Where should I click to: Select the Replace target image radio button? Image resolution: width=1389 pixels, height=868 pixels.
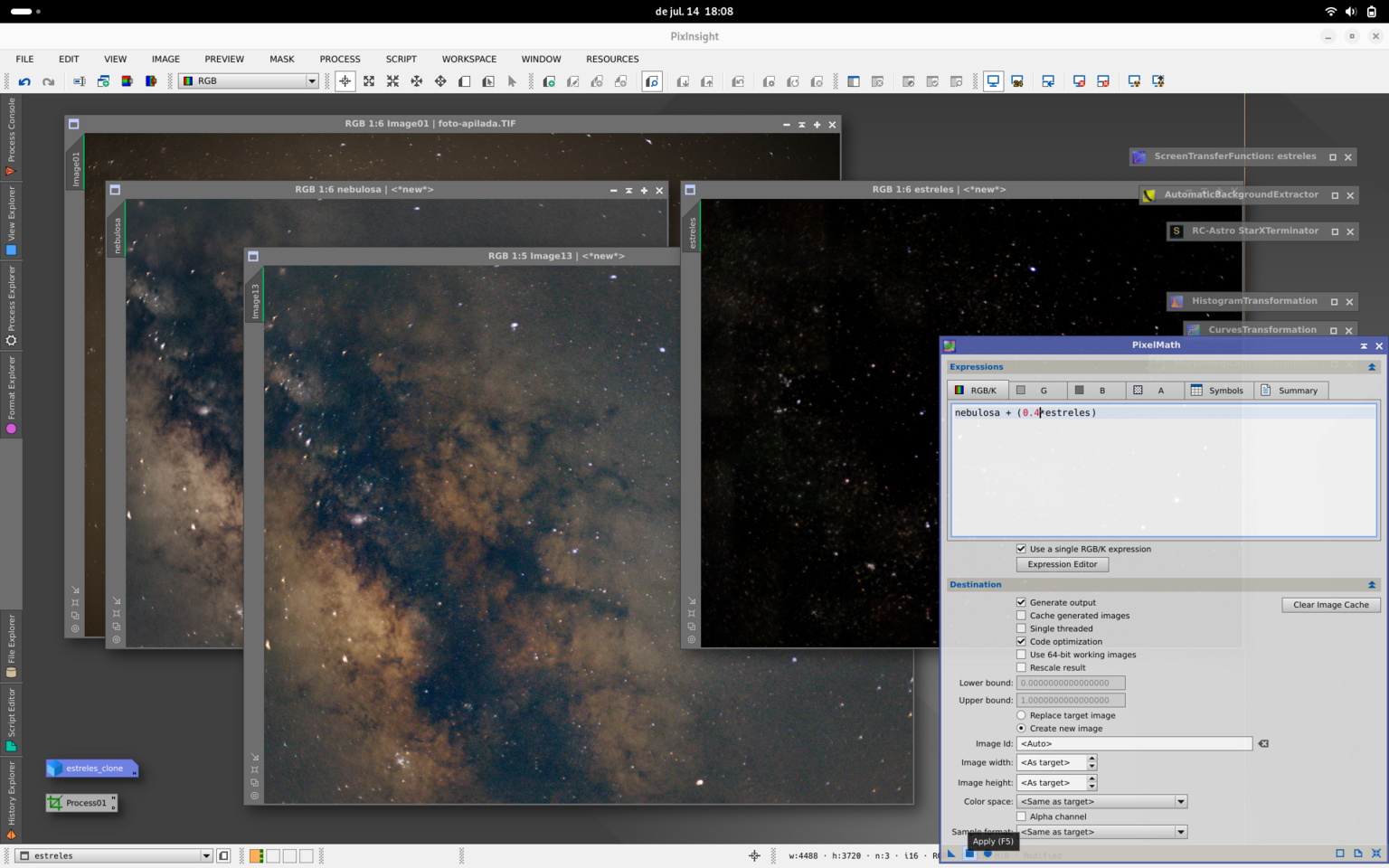(x=1021, y=715)
